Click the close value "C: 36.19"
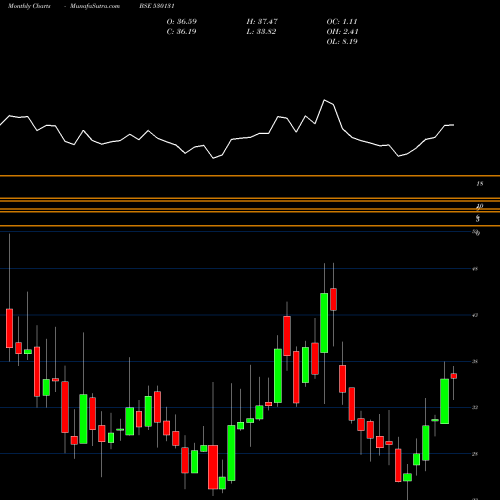 [x=181, y=32]
